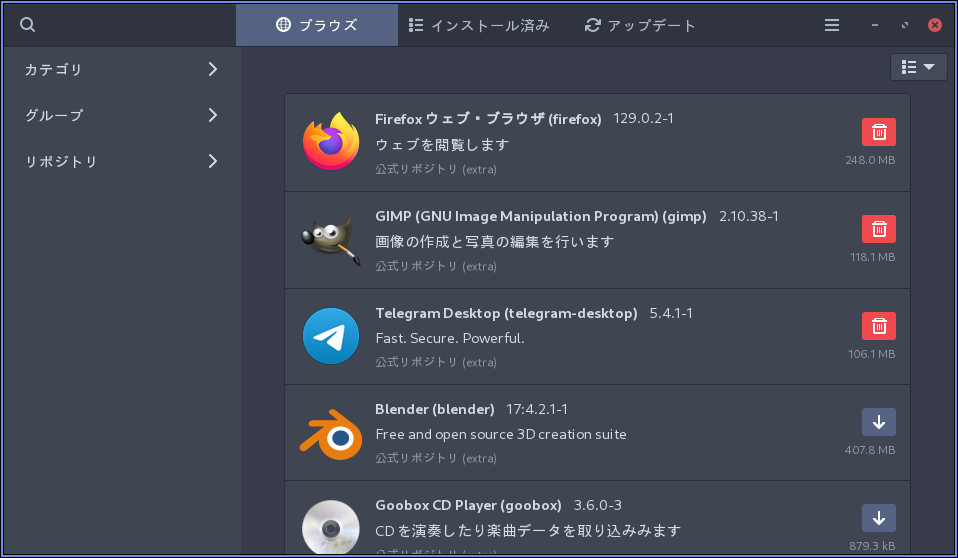
Task: Select the Blender (blender) title text
Action: coord(435,409)
